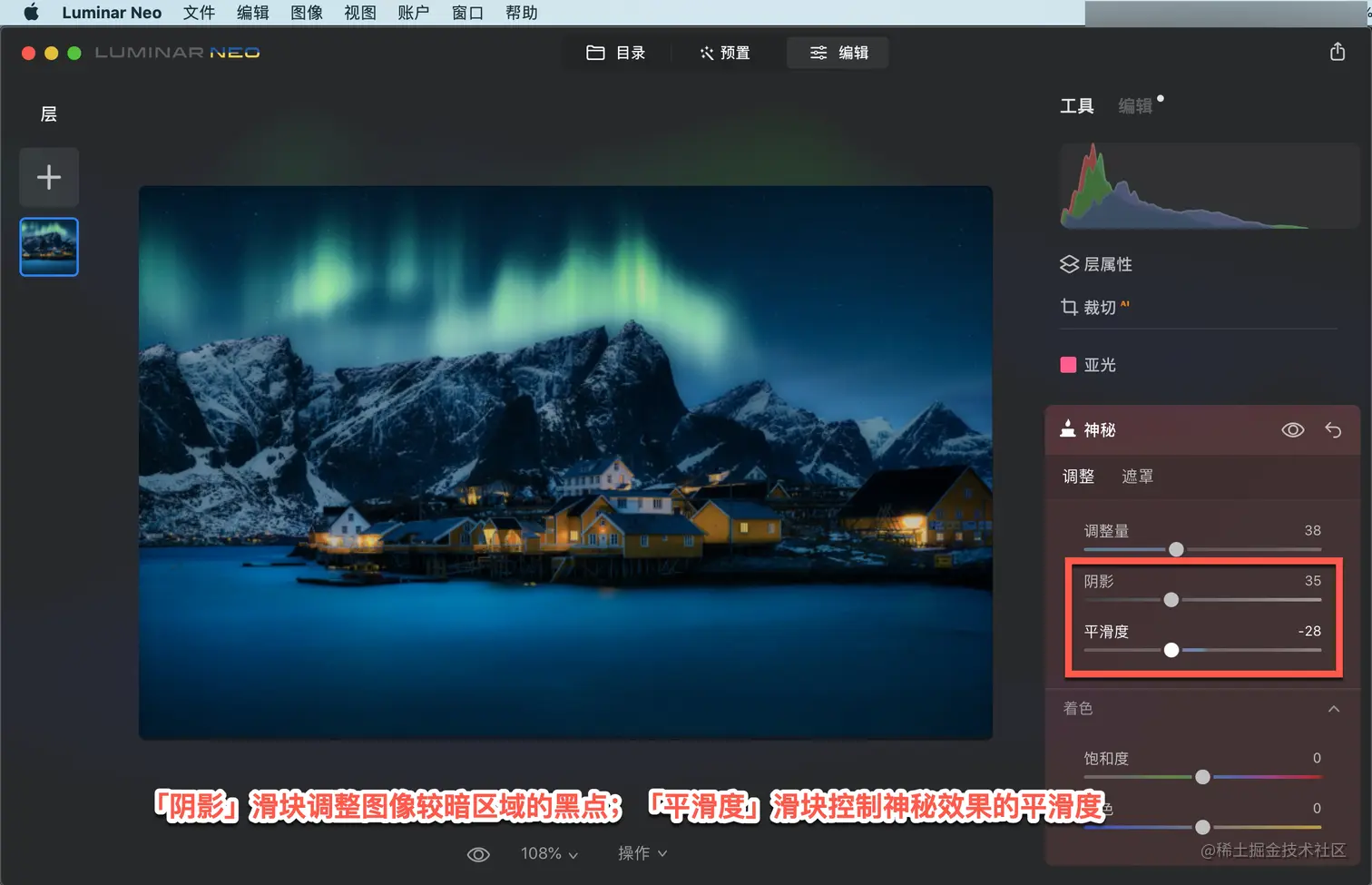Open the 窗口 menu
1372x885 pixels.
(x=467, y=13)
